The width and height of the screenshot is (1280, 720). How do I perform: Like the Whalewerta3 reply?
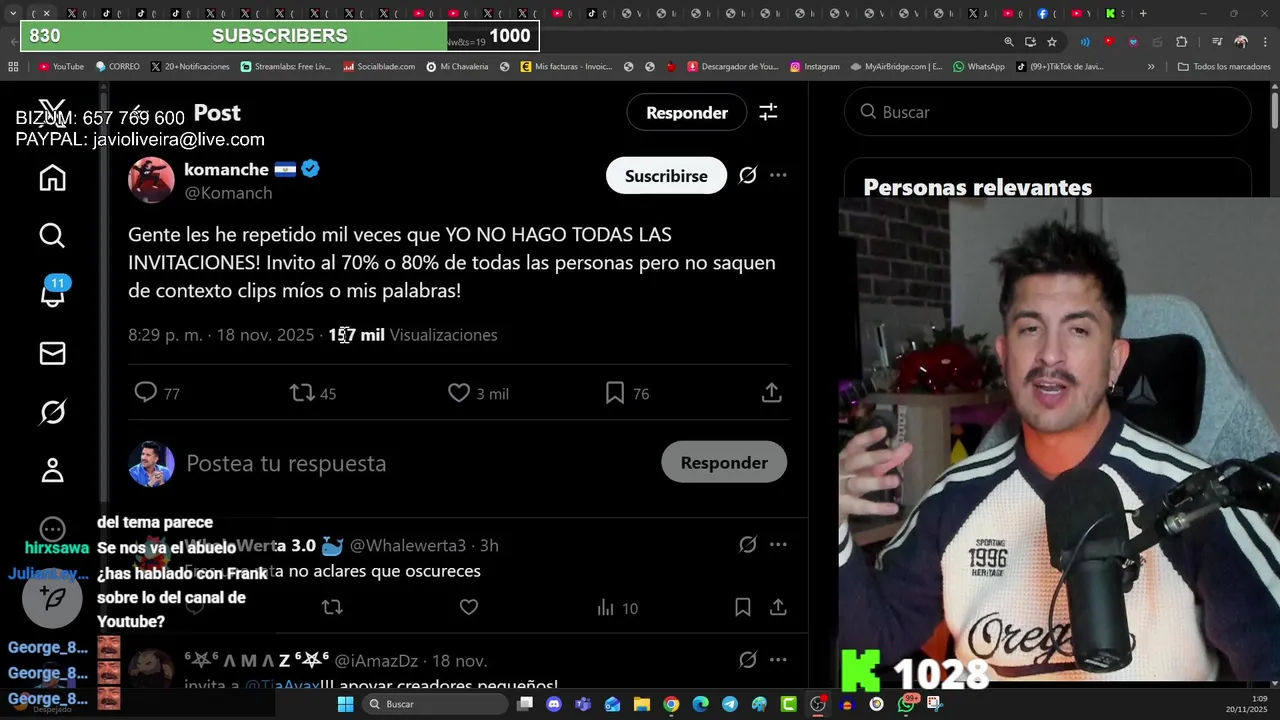click(468, 607)
